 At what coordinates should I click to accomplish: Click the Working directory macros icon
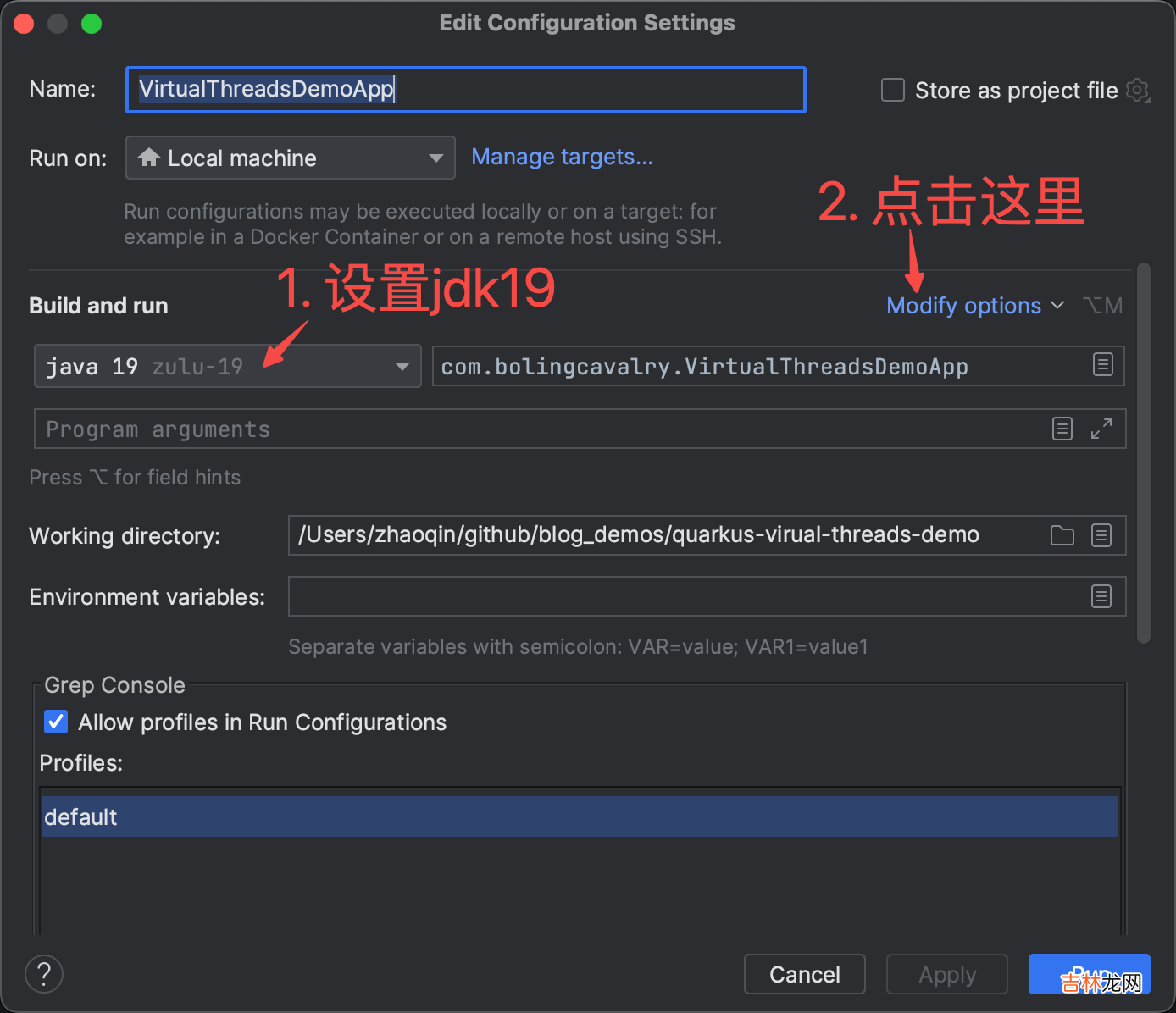click(1101, 535)
